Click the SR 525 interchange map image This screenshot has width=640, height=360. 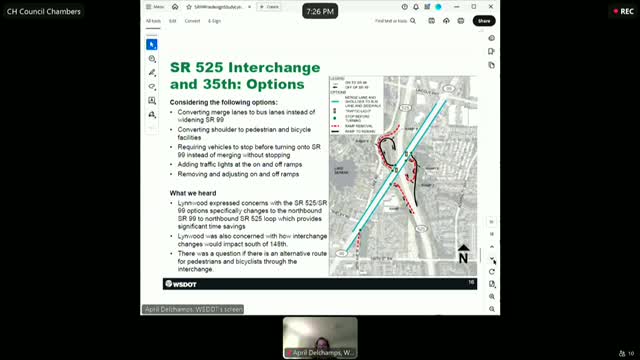pos(403,176)
